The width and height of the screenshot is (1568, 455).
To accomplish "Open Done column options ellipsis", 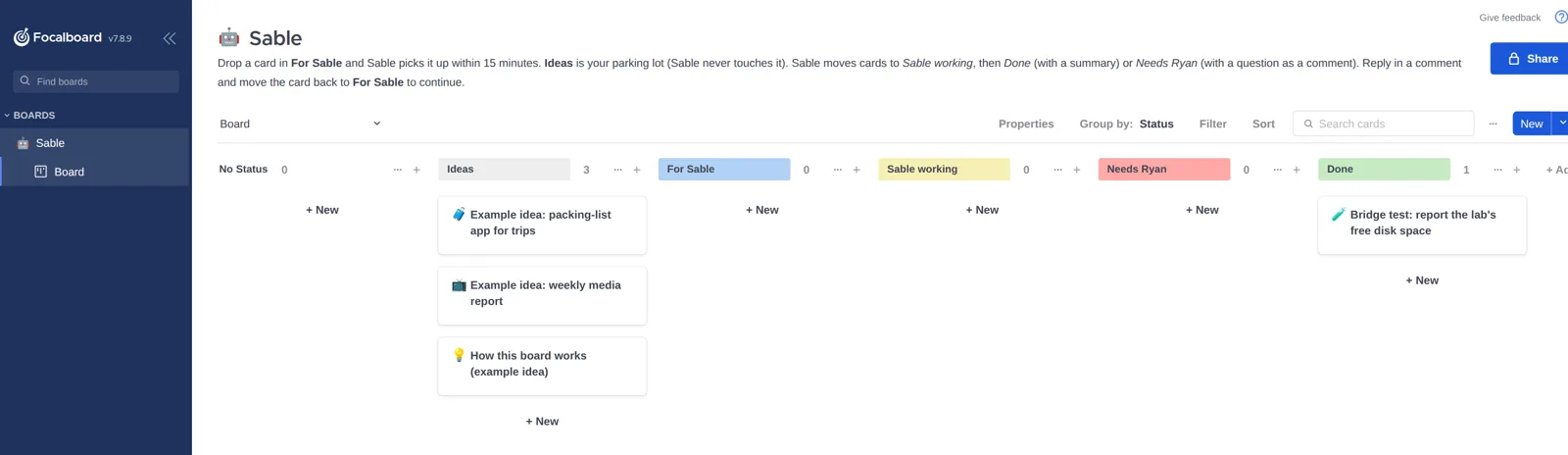I will (1497, 170).
